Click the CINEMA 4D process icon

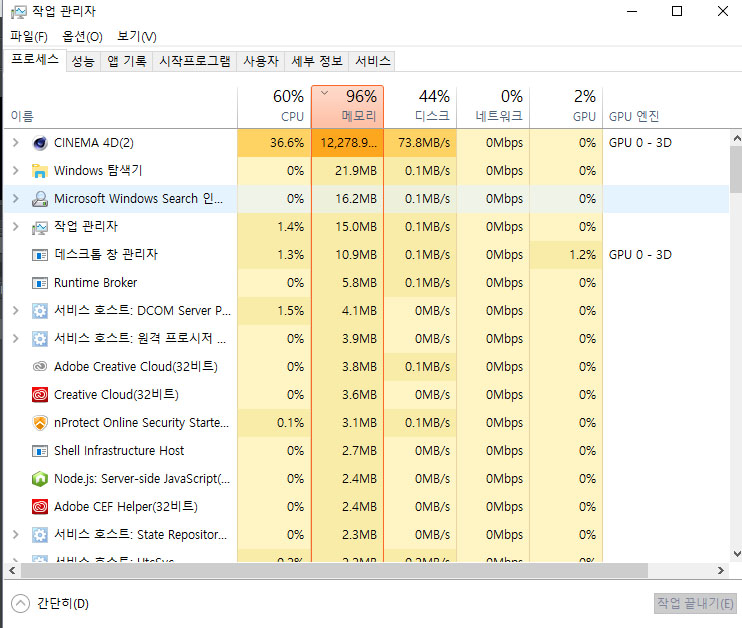click(x=40, y=143)
